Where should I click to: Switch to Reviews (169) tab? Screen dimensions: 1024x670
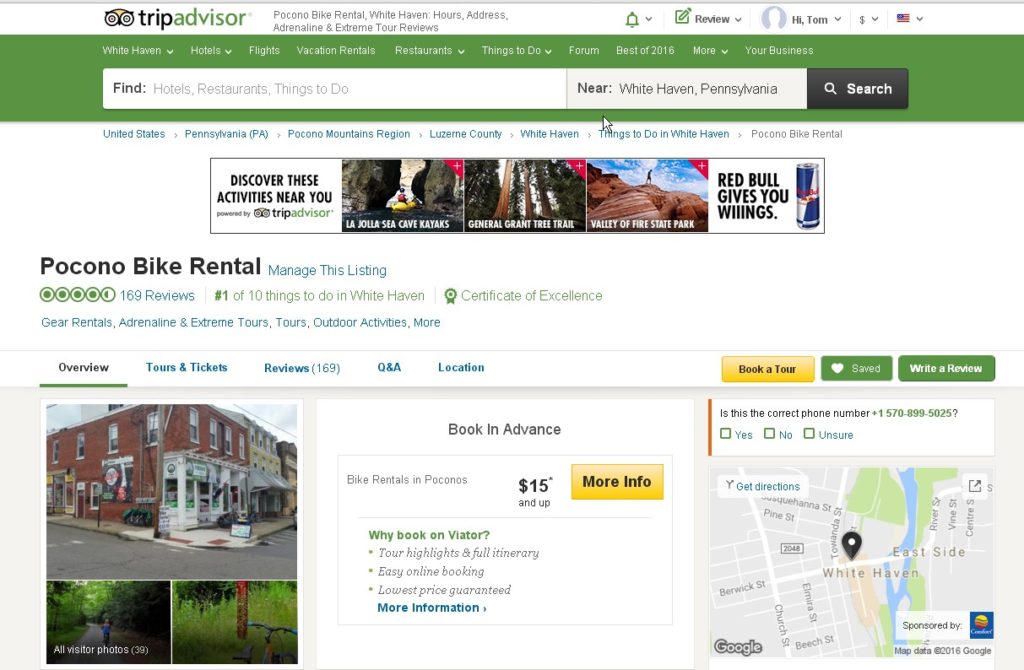(302, 368)
